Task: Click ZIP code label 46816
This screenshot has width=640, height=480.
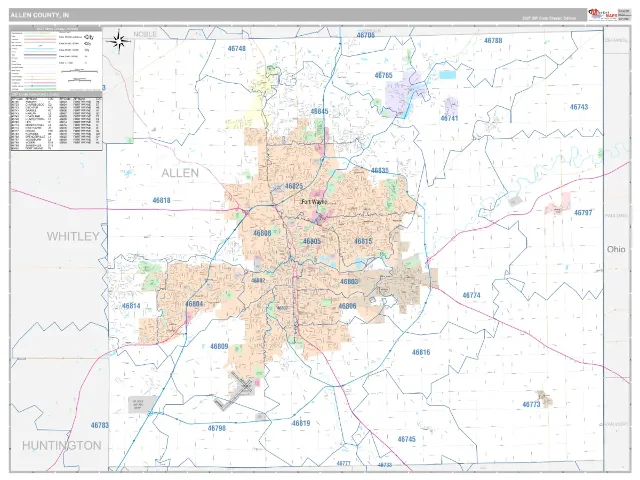Action: pos(421,352)
